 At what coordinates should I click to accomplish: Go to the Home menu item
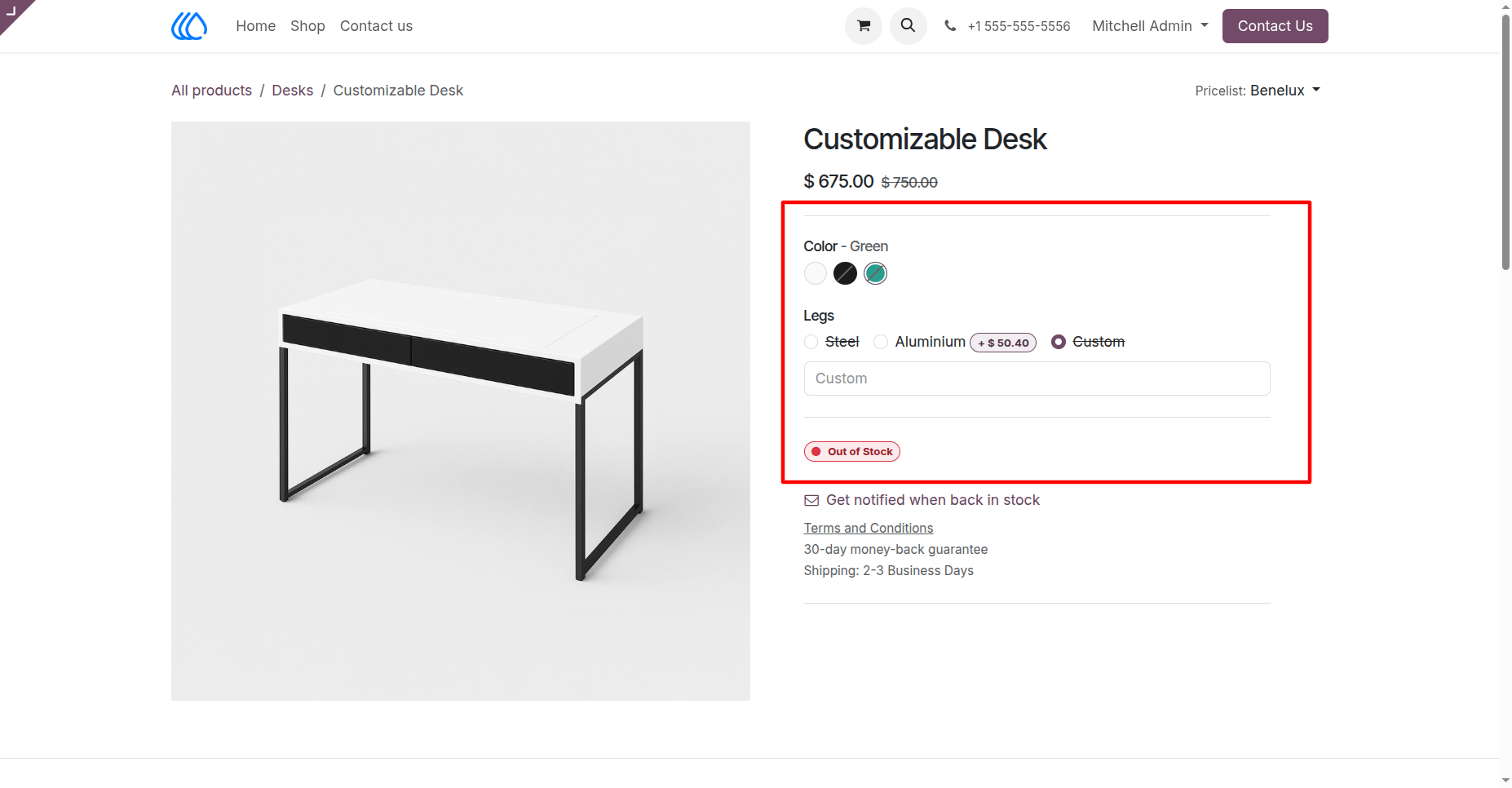[x=256, y=26]
